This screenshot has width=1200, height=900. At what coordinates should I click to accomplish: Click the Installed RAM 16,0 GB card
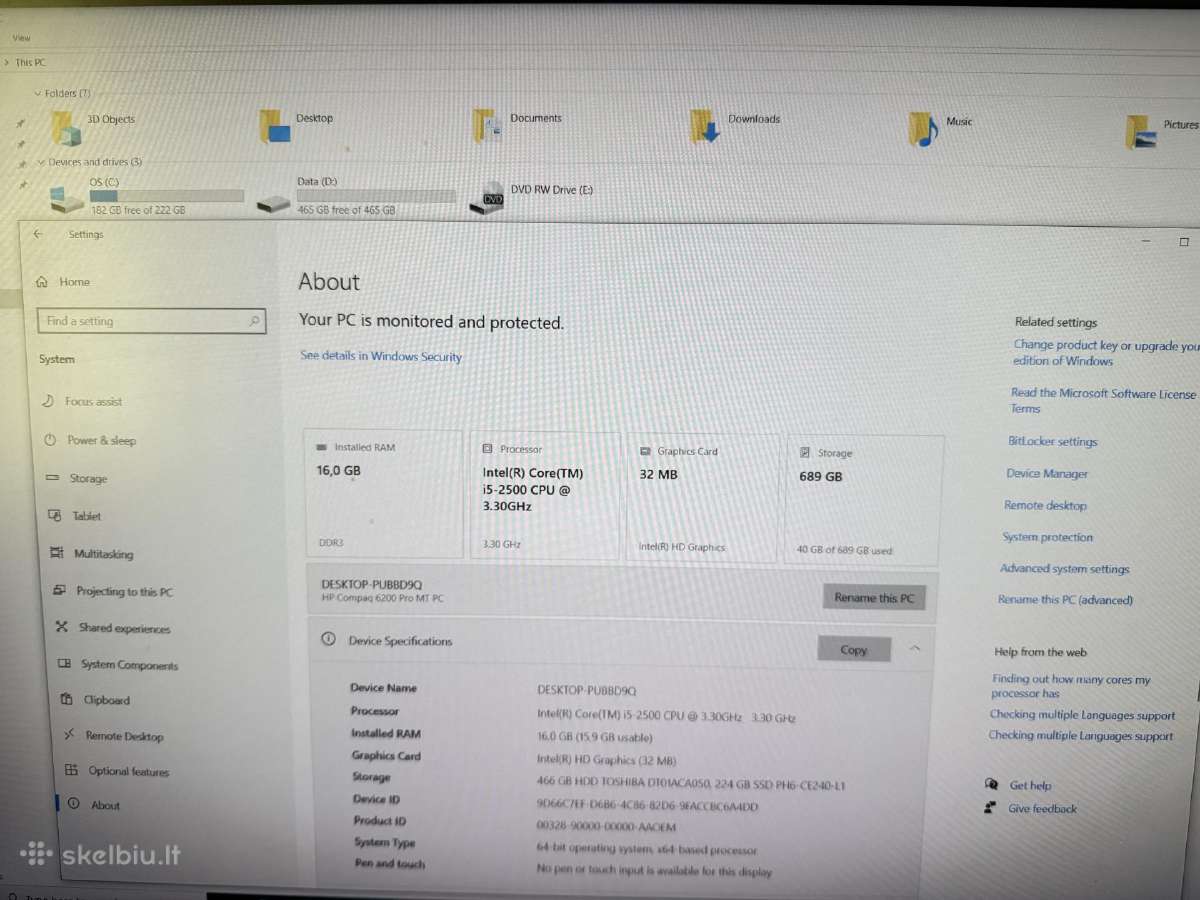pos(384,494)
